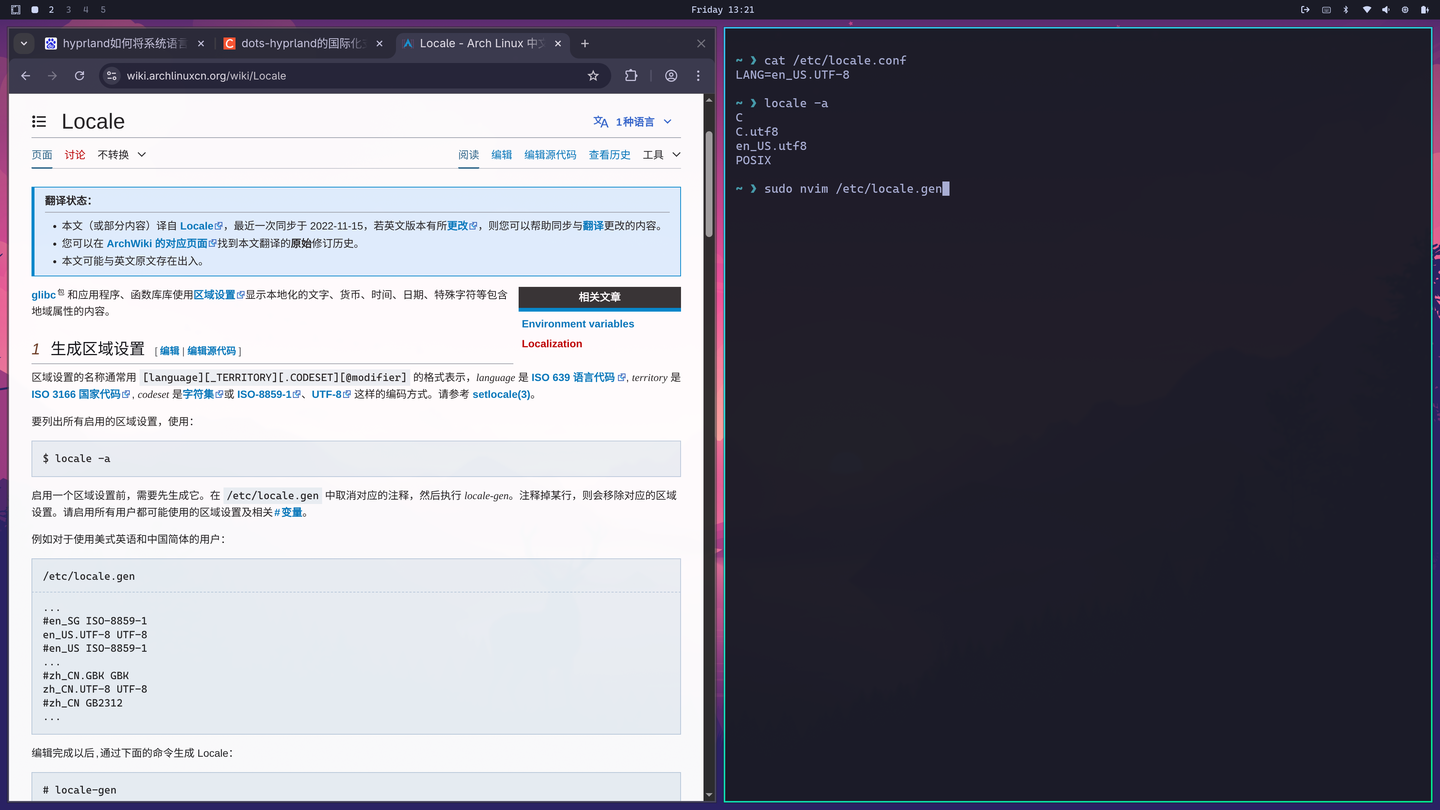The width and height of the screenshot is (1440, 810).
Task: Toggle Bluetooth from the status bar
Action: pos(1344,9)
